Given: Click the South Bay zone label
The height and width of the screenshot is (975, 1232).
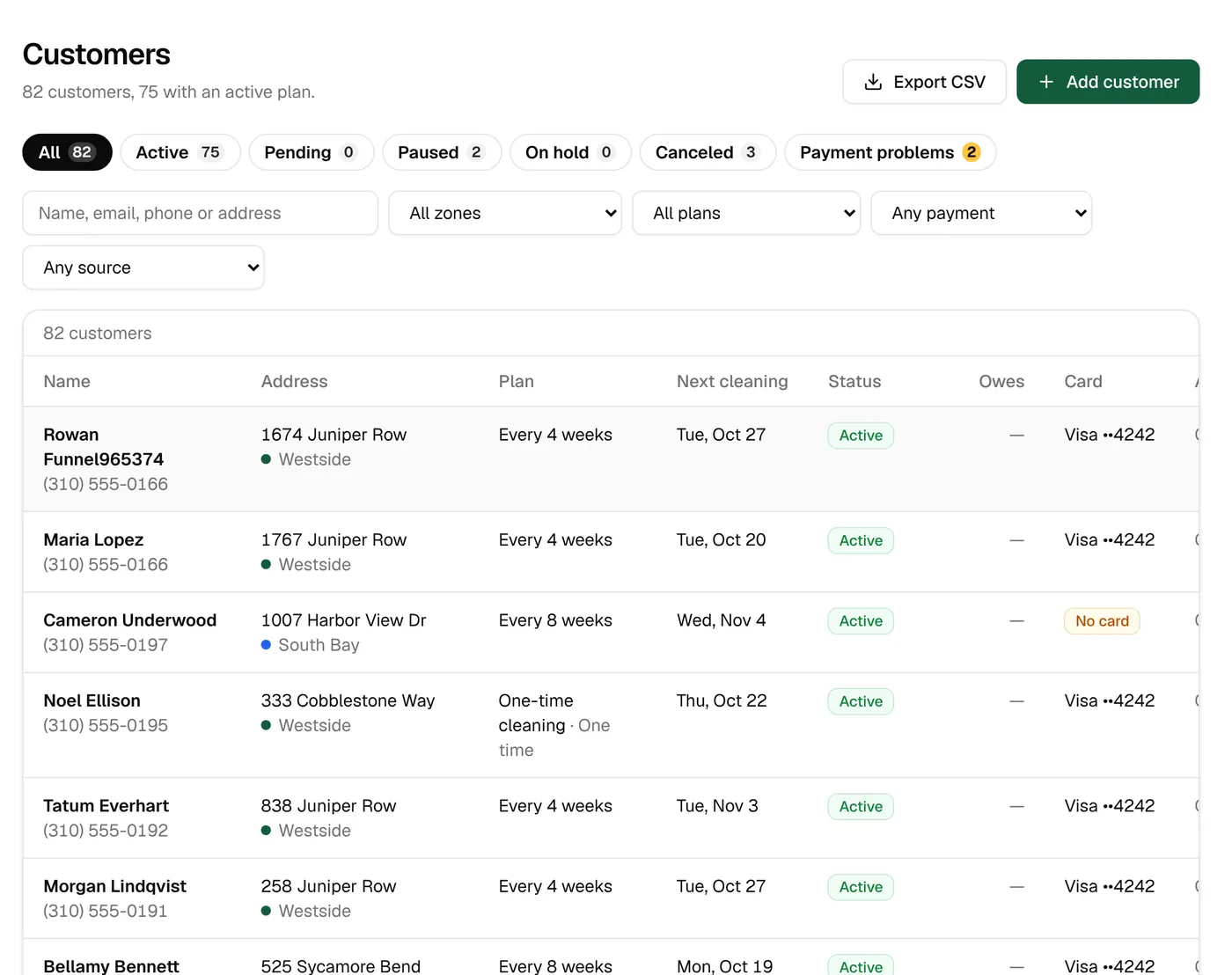Looking at the screenshot, I should [x=319, y=645].
